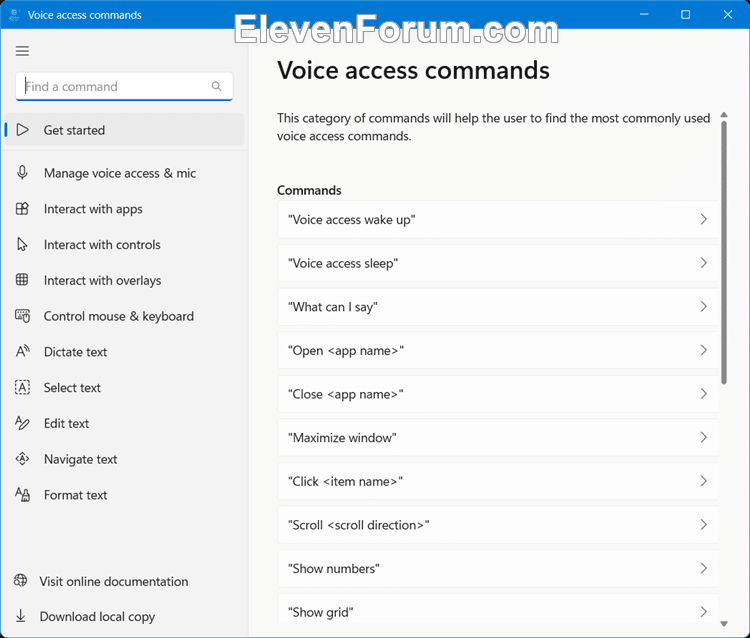This screenshot has height=638, width=750.
Task: Maximize the Voice access commands window
Action: [x=685, y=14]
